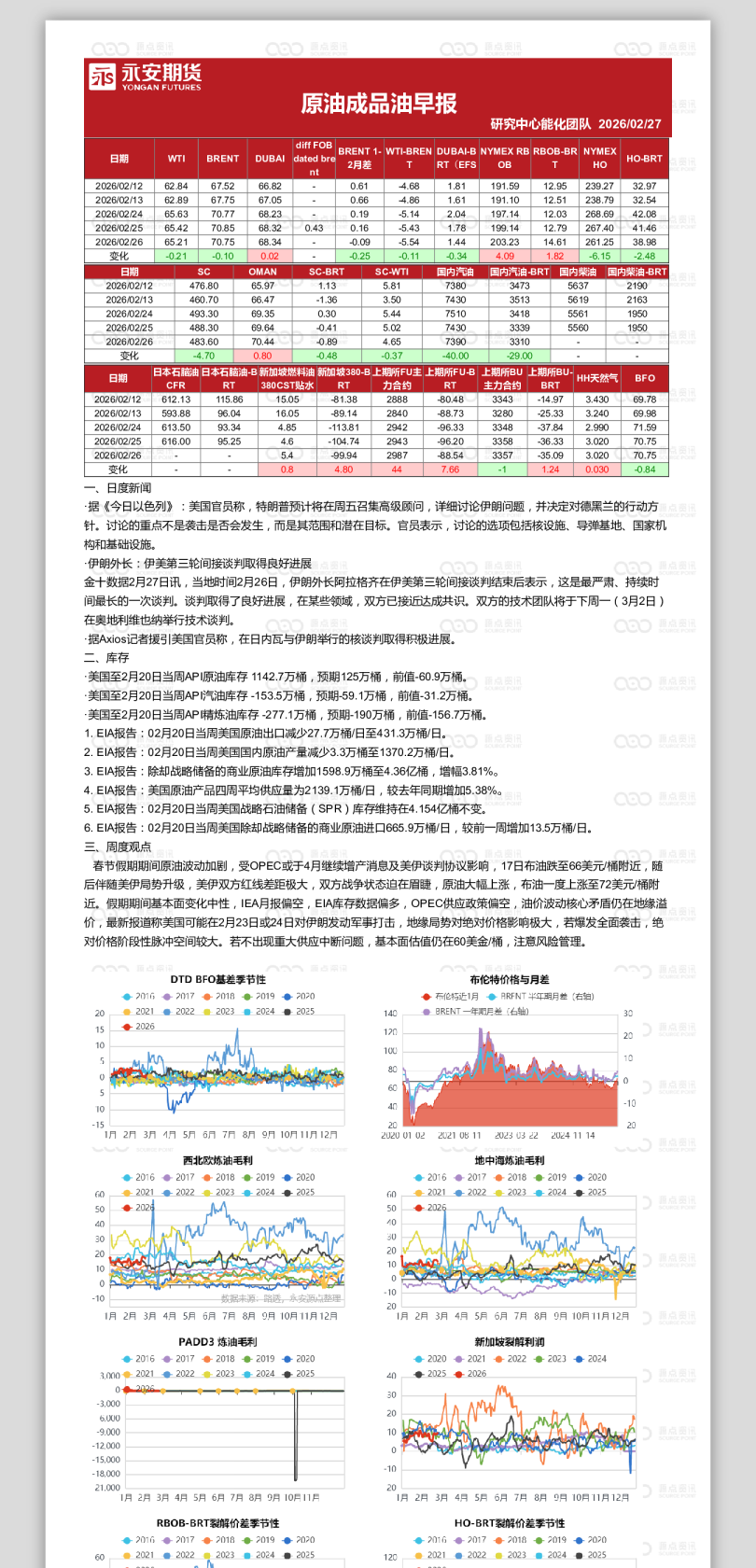Viewport: 756px width, 1568px height.
Task: Click the RBOB-BRT裂解价差季节性 chart title
Action: pos(217,1523)
